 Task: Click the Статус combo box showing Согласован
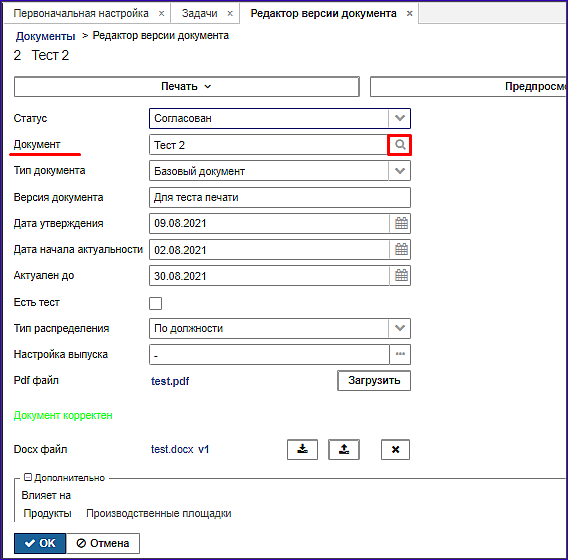tap(280, 118)
